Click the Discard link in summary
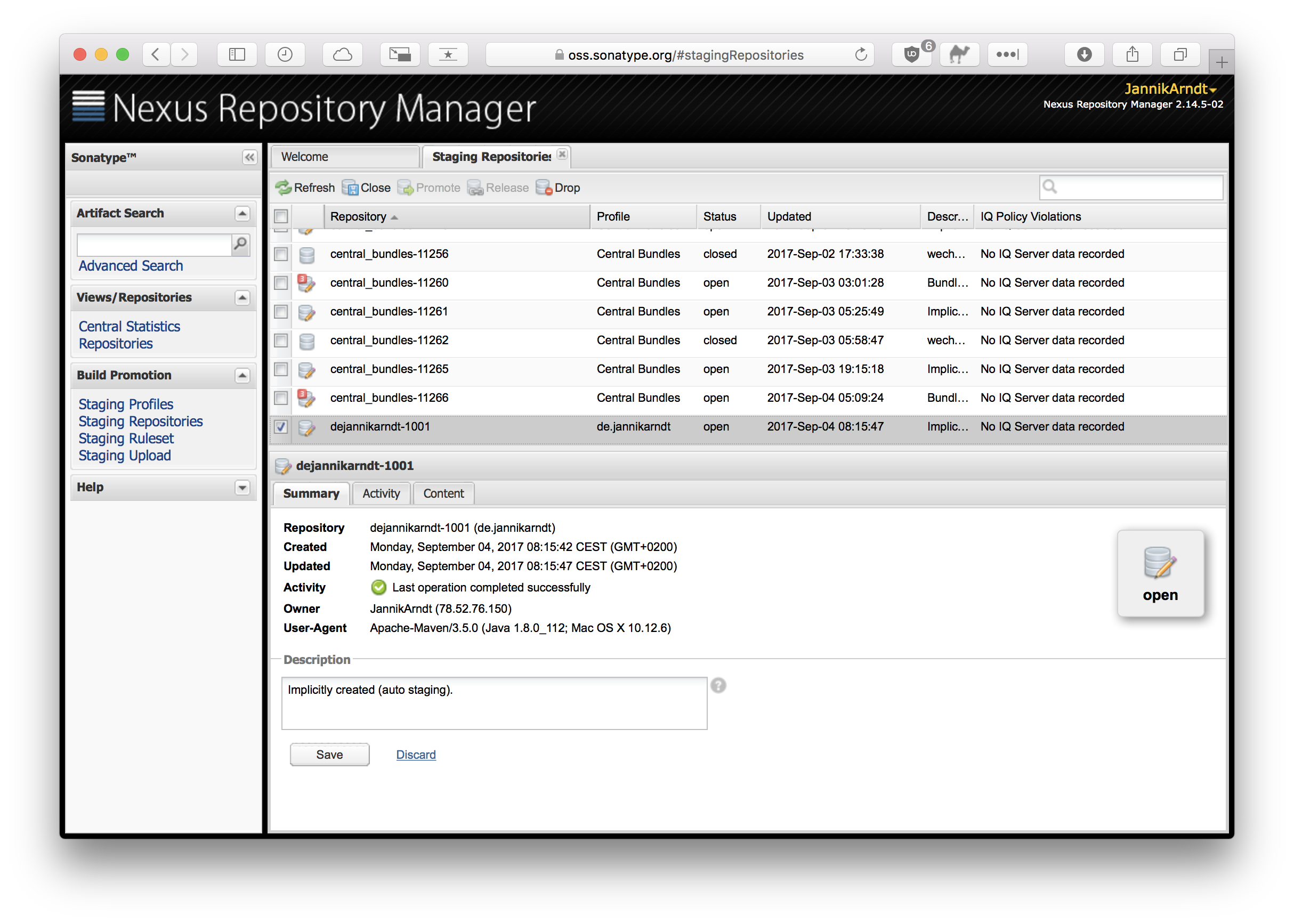The width and height of the screenshot is (1294, 924). (416, 754)
